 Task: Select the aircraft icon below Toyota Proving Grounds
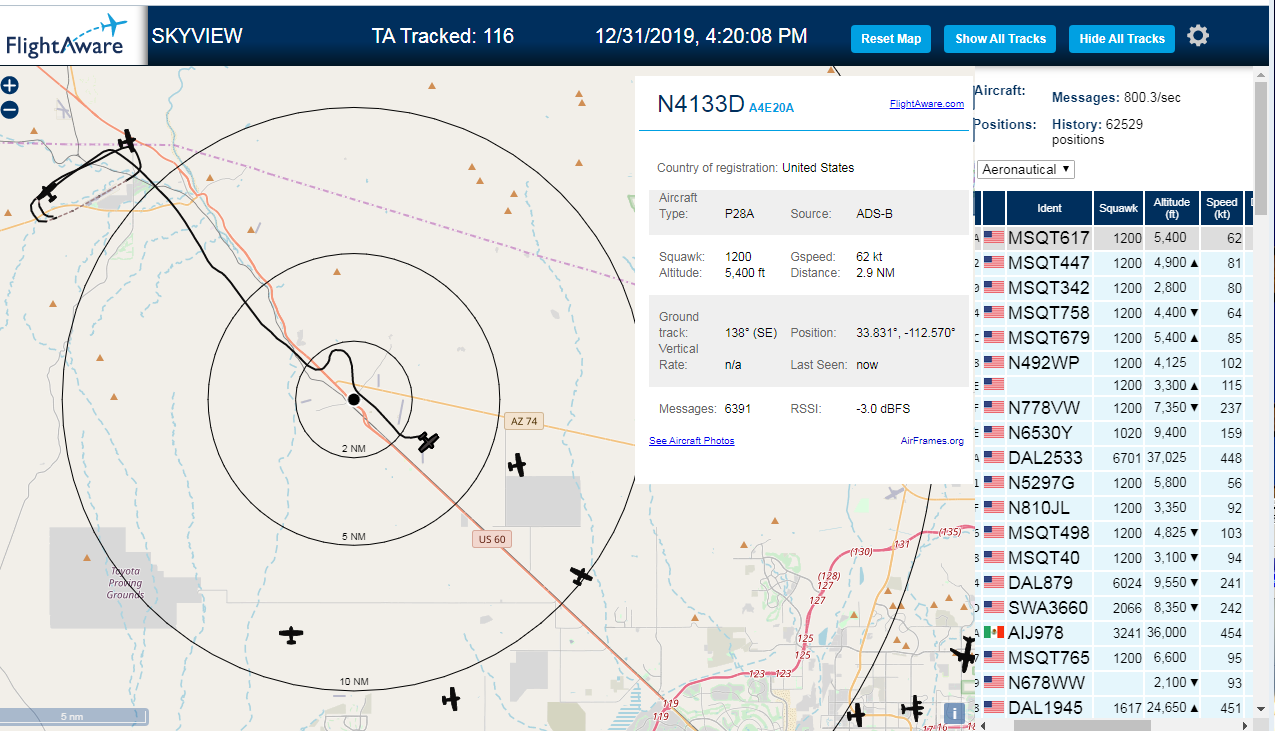(290, 634)
